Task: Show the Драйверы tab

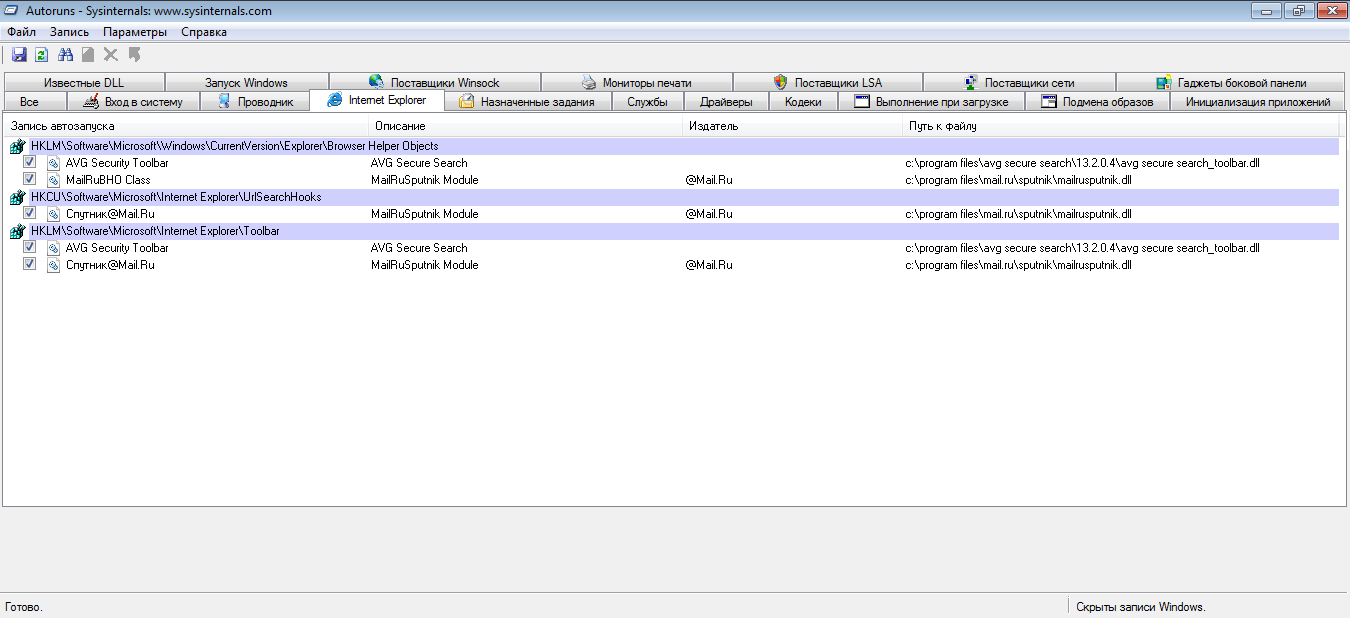Action: point(726,102)
